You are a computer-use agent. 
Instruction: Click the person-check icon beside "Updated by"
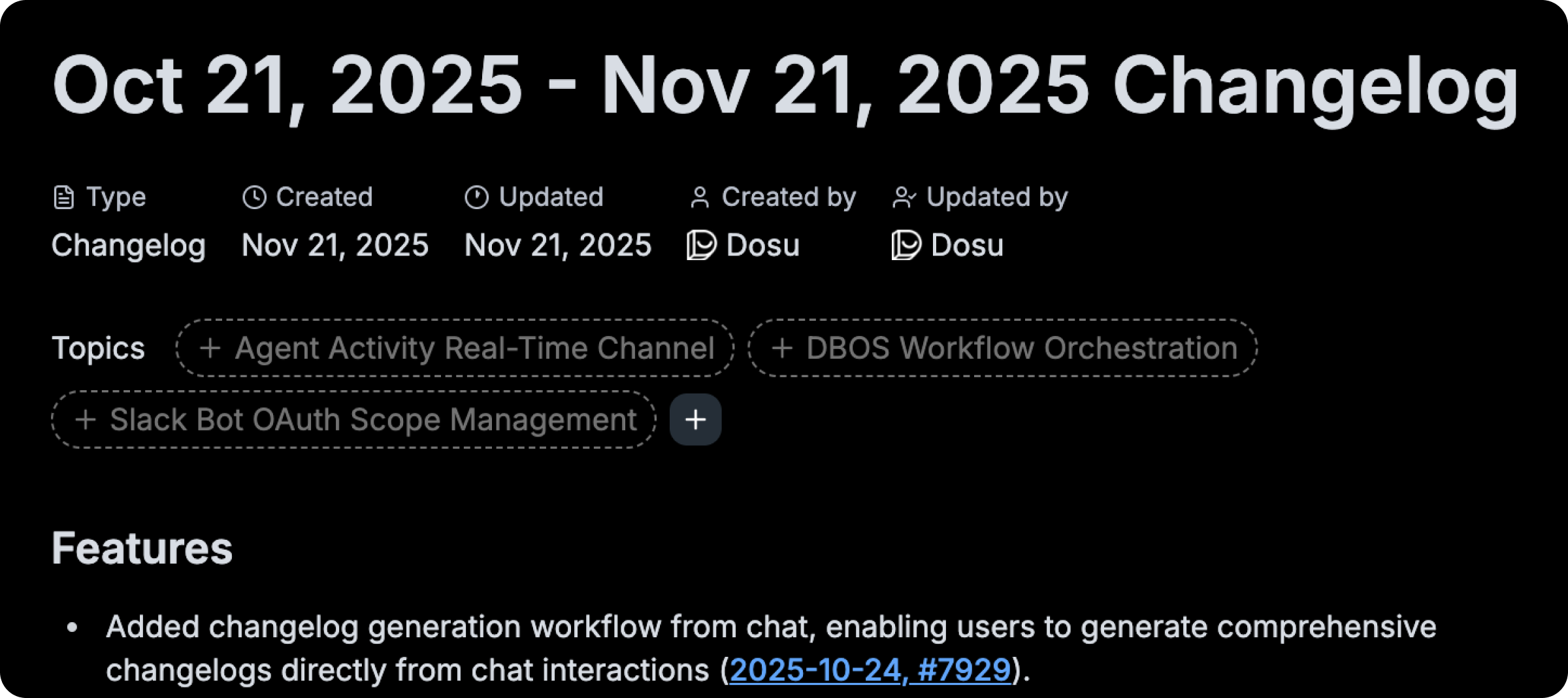[905, 196]
